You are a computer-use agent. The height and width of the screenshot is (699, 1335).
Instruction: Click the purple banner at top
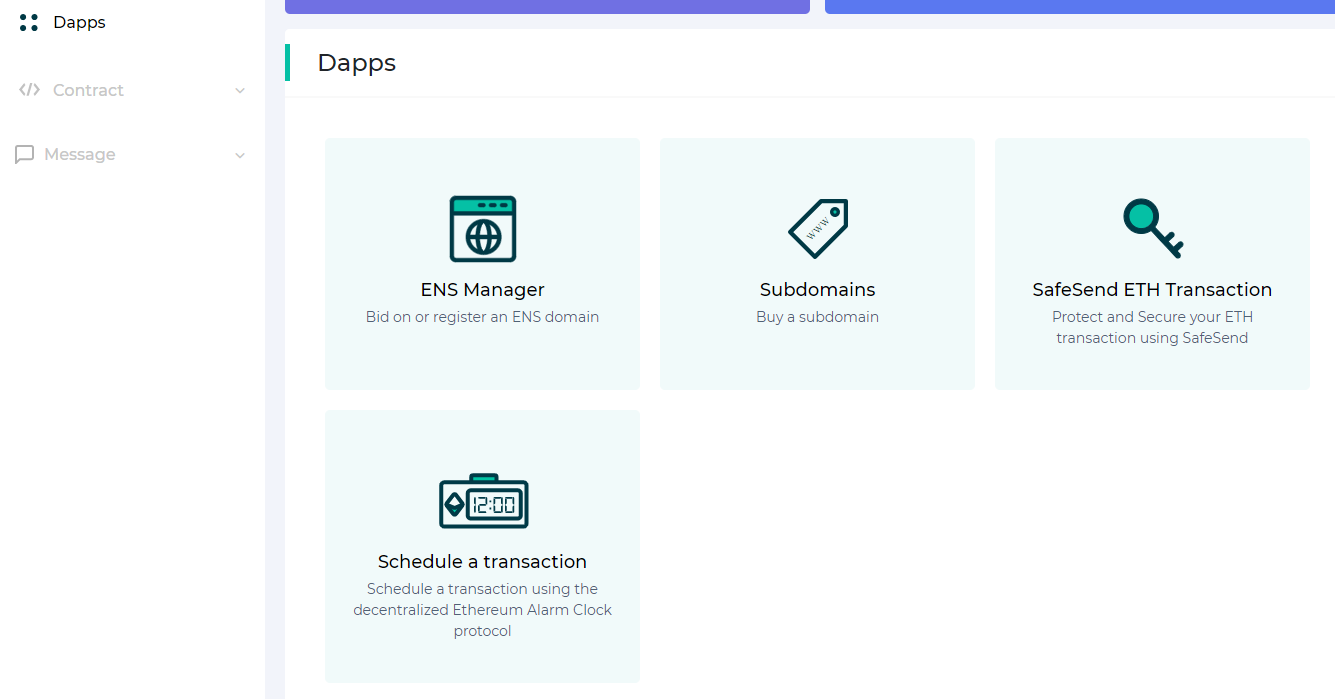click(x=547, y=7)
